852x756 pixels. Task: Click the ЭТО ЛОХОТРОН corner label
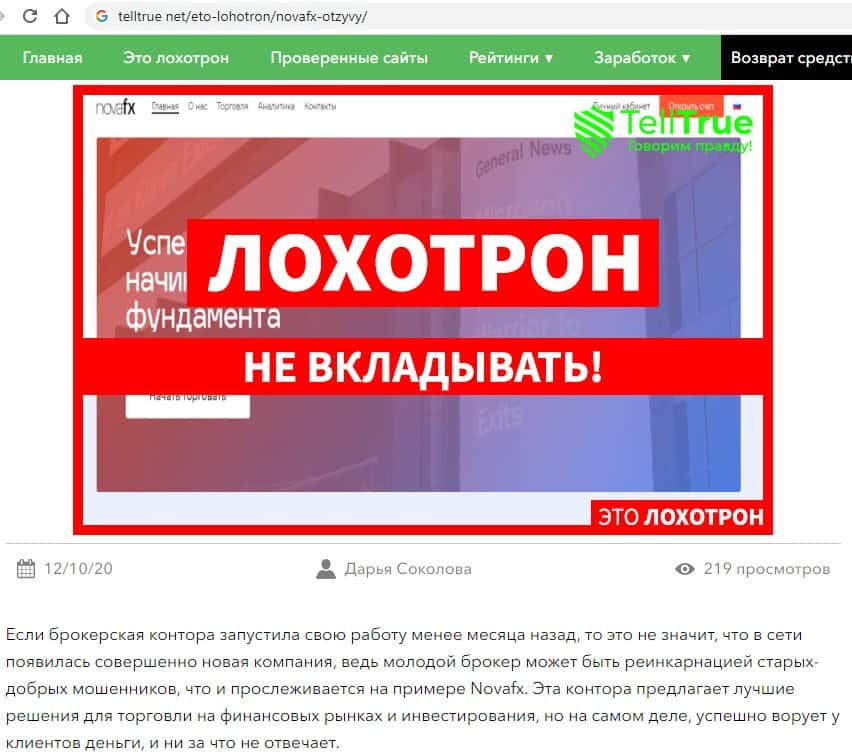point(681,516)
